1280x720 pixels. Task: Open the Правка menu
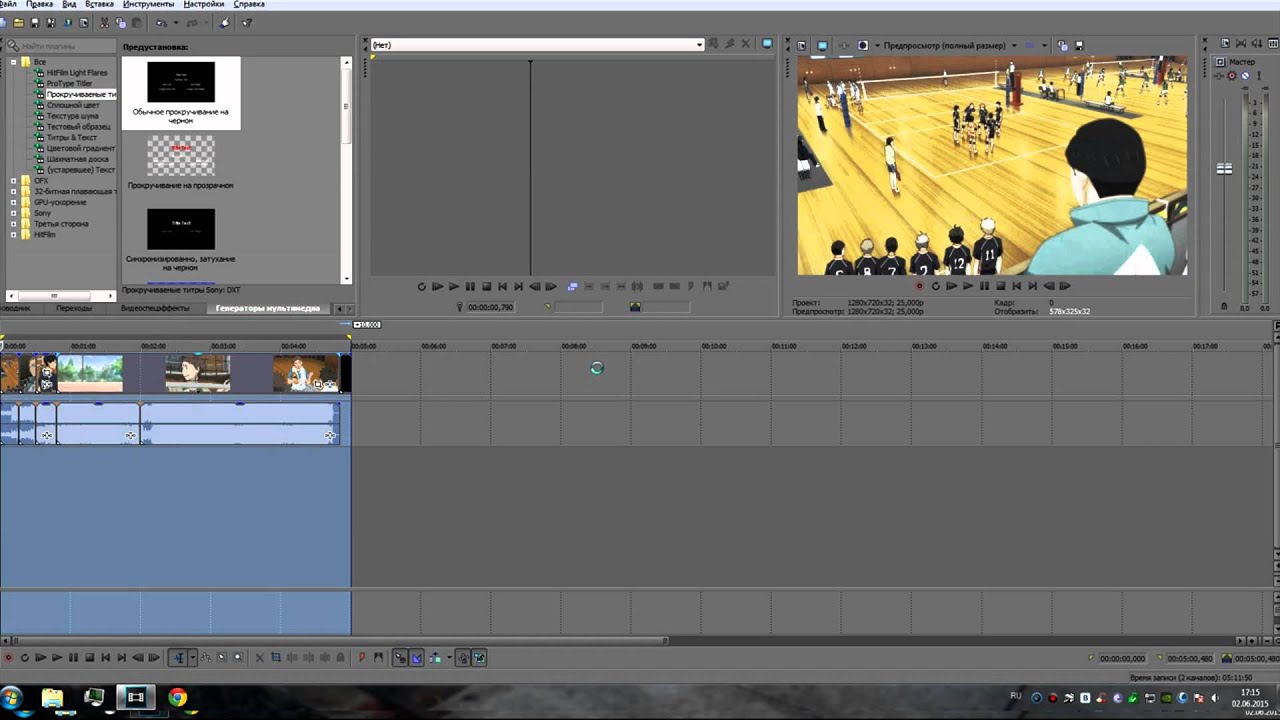coord(40,4)
